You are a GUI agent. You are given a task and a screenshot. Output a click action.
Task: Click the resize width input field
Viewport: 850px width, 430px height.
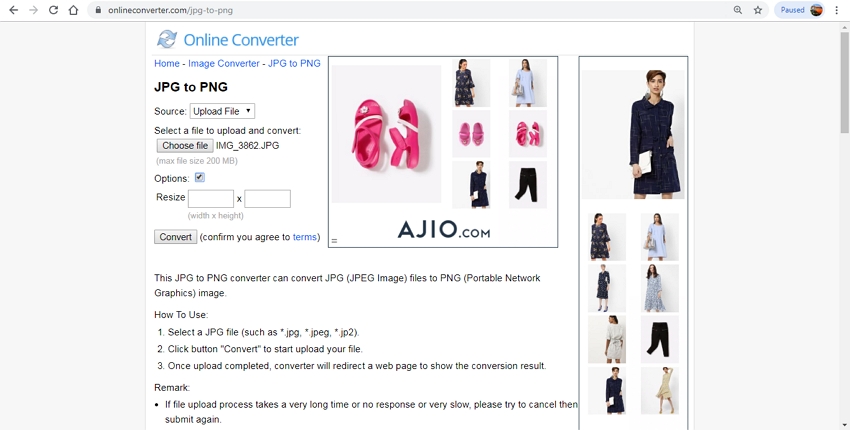[211, 198]
